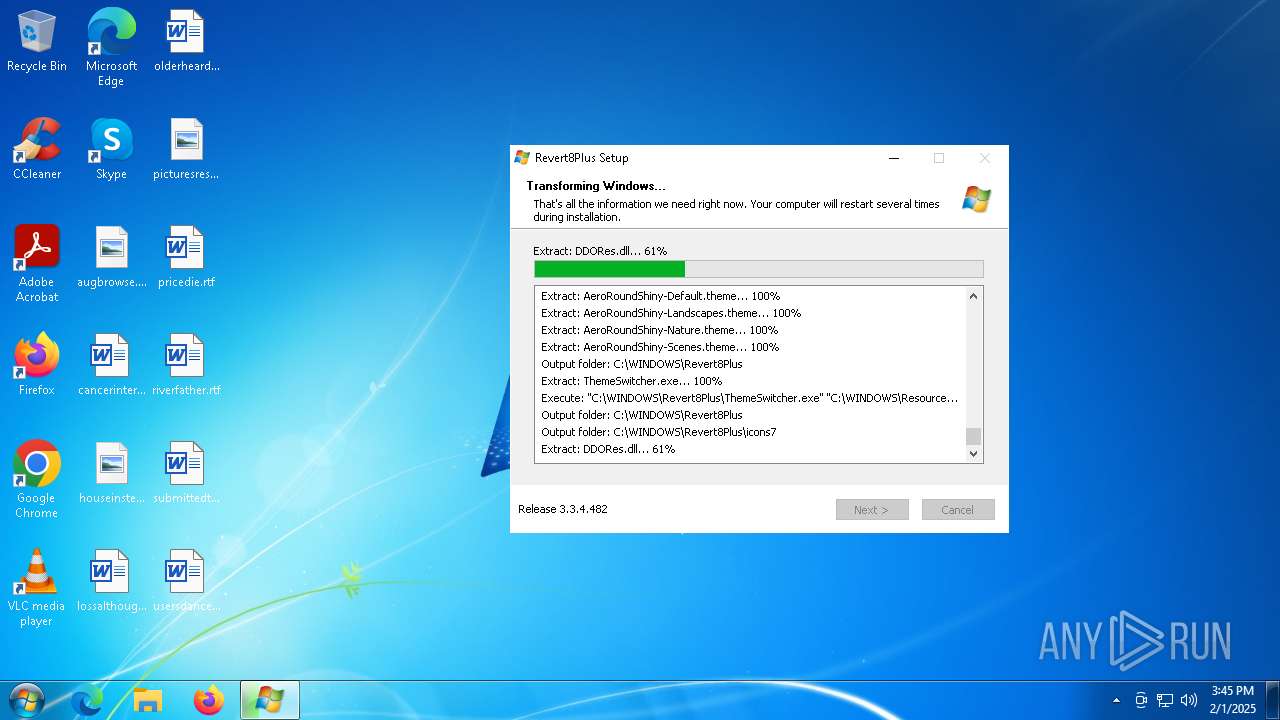The height and width of the screenshot is (720, 1280).
Task: Click the Next > button
Action: 872,510
